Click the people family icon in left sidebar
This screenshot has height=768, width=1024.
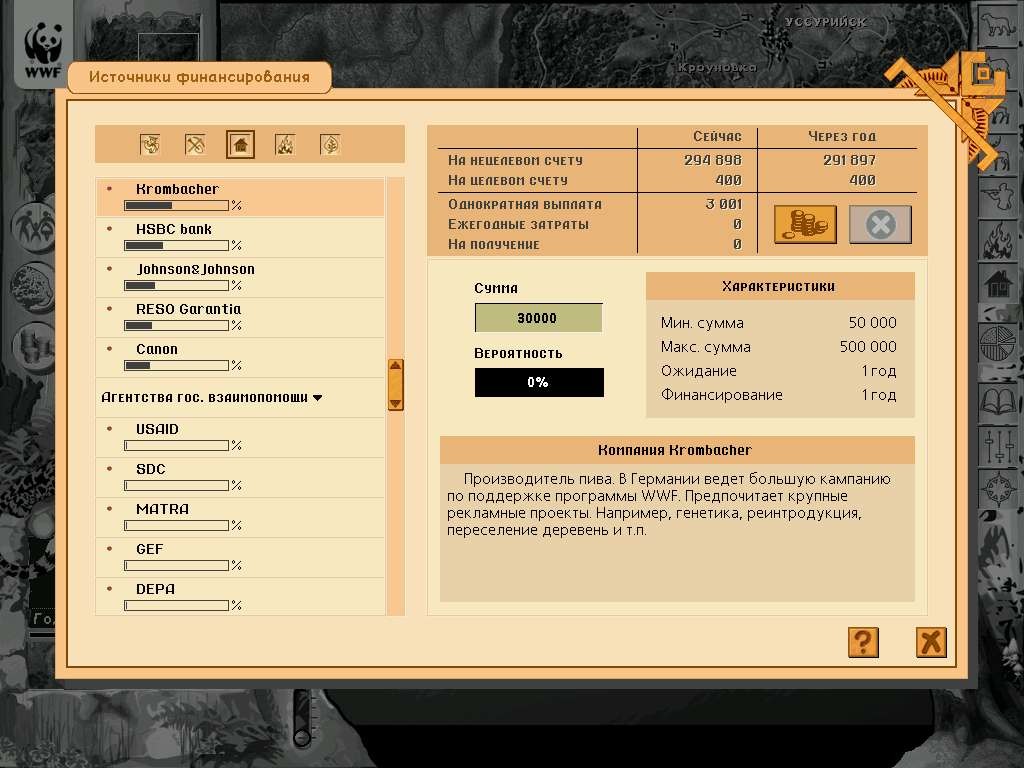point(34,227)
